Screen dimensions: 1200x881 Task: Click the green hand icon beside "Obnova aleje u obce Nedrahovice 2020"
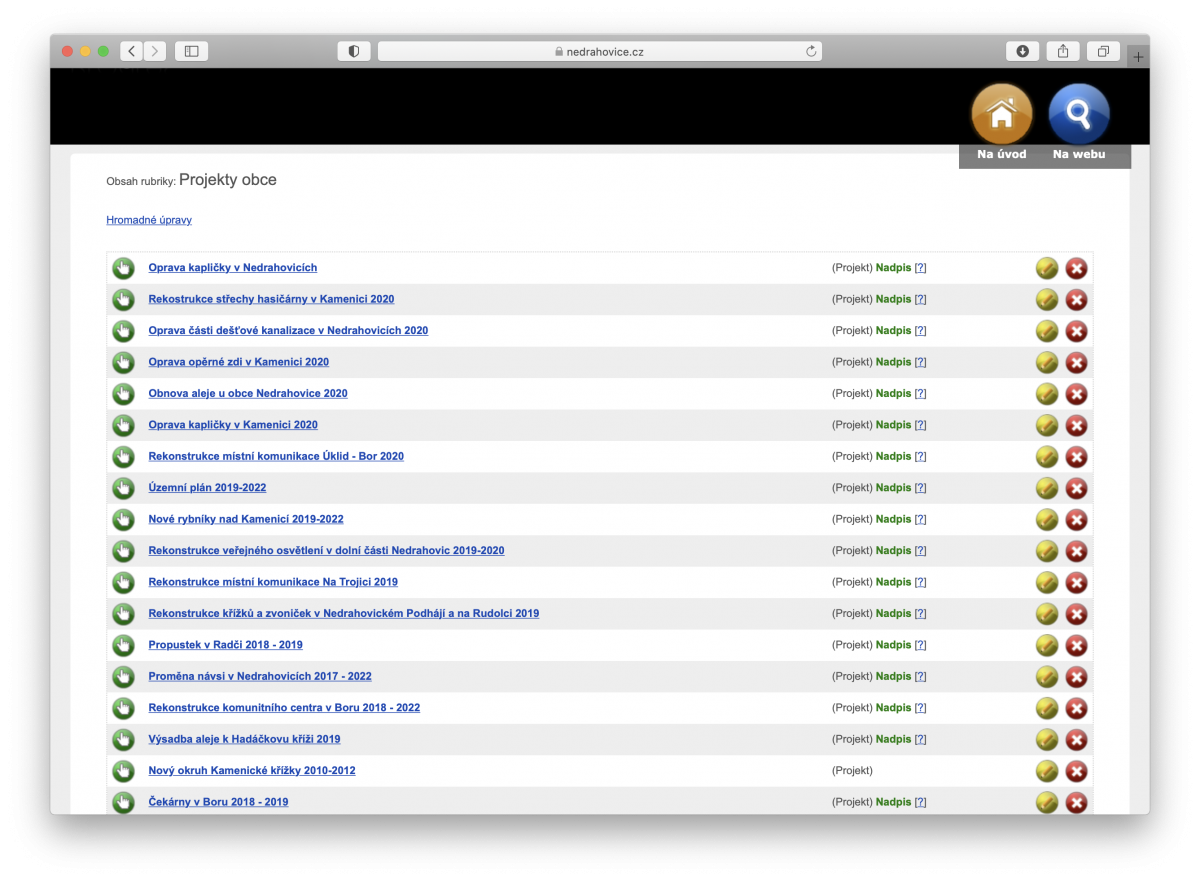pyautogui.click(x=123, y=393)
